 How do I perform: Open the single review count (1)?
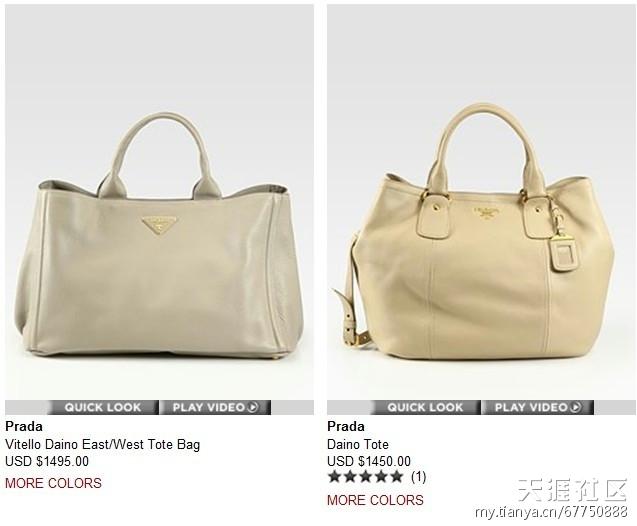click(418, 476)
